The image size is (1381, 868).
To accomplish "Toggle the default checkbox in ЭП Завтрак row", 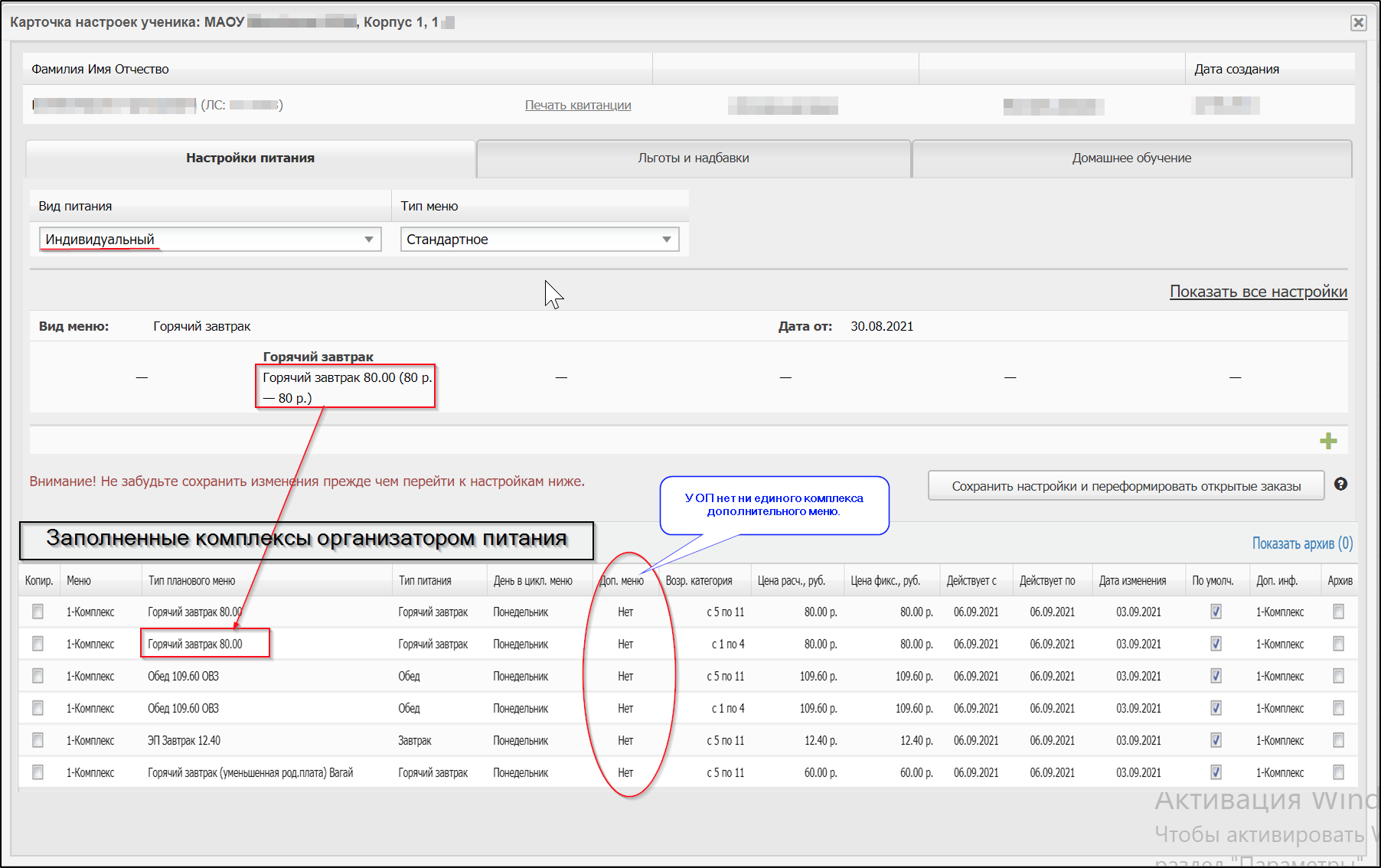I will point(1216,740).
